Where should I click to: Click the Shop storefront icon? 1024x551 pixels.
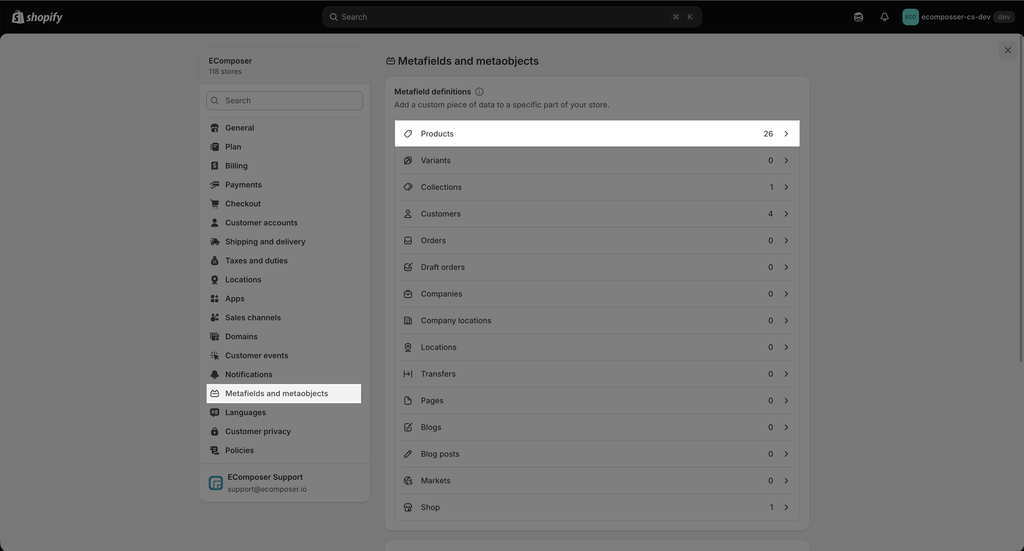point(408,507)
